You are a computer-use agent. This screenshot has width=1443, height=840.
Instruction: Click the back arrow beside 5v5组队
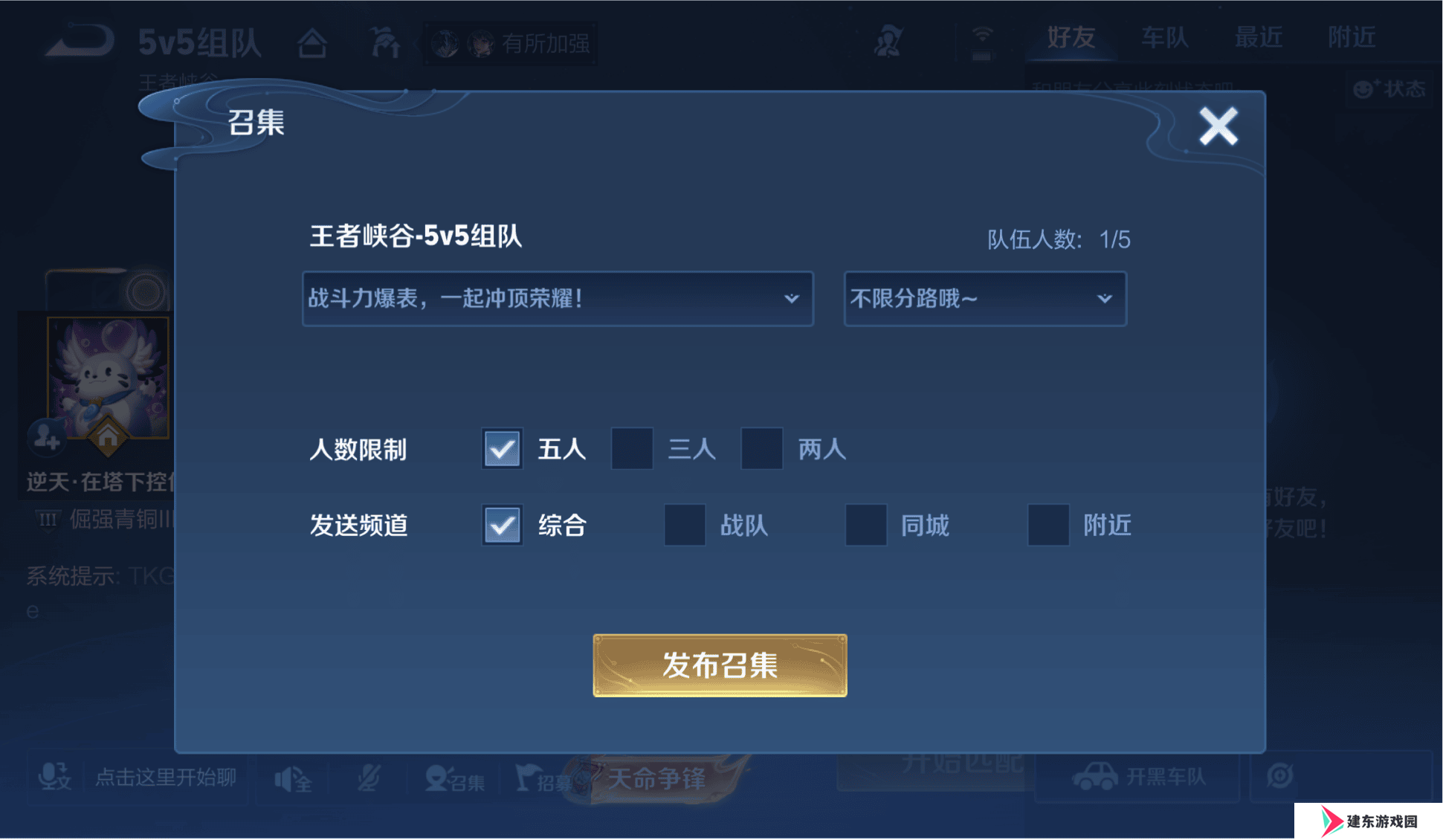[x=80, y=40]
